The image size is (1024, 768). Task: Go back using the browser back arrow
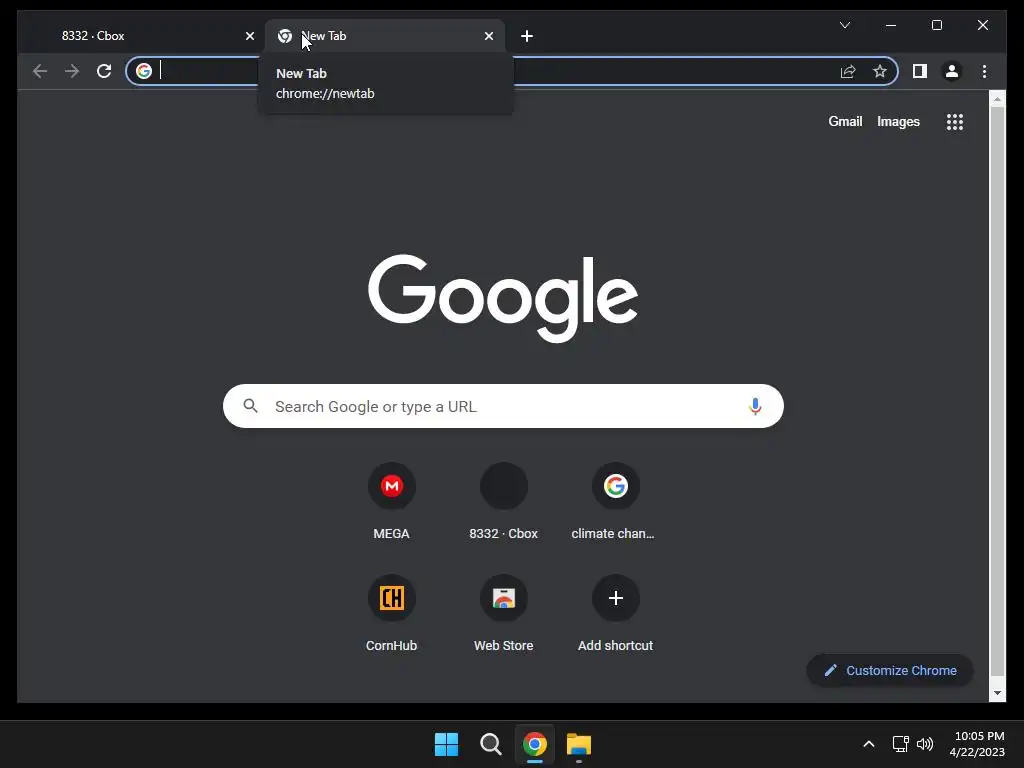tap(40, 71)
